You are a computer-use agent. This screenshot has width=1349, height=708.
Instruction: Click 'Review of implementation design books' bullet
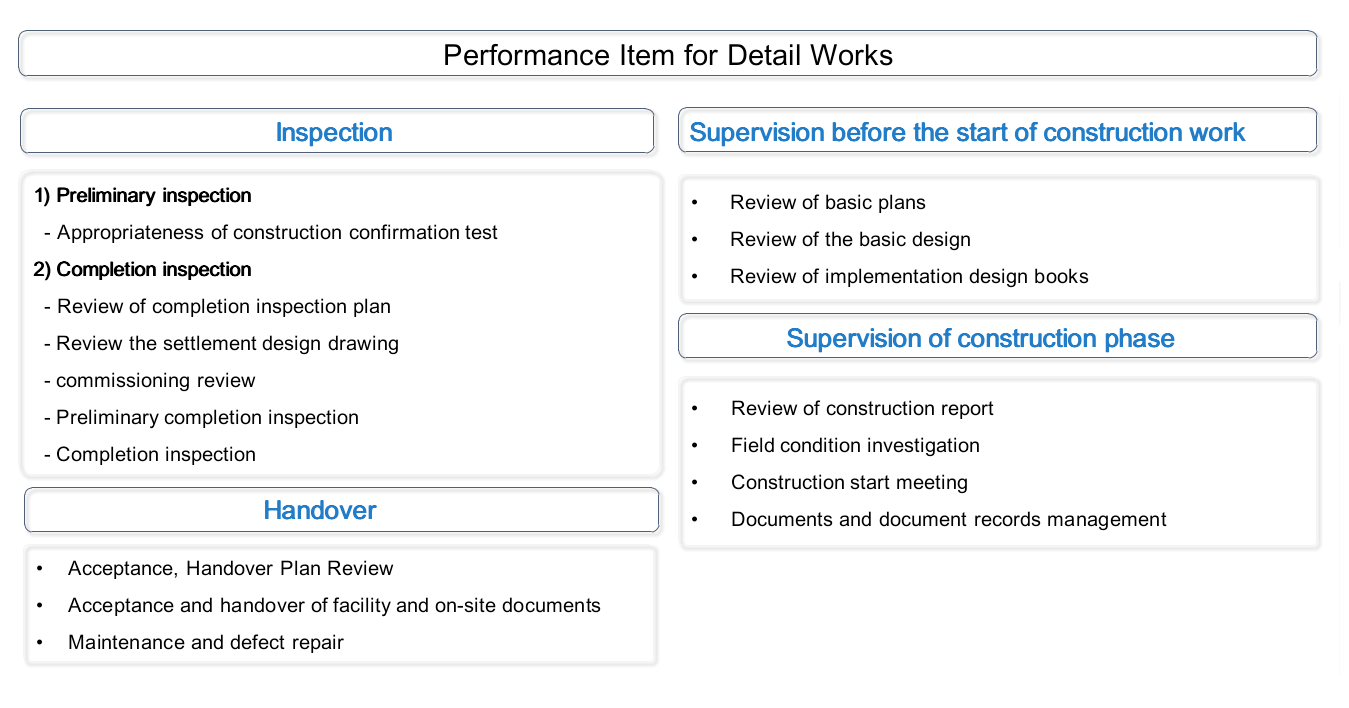[909, 276]
